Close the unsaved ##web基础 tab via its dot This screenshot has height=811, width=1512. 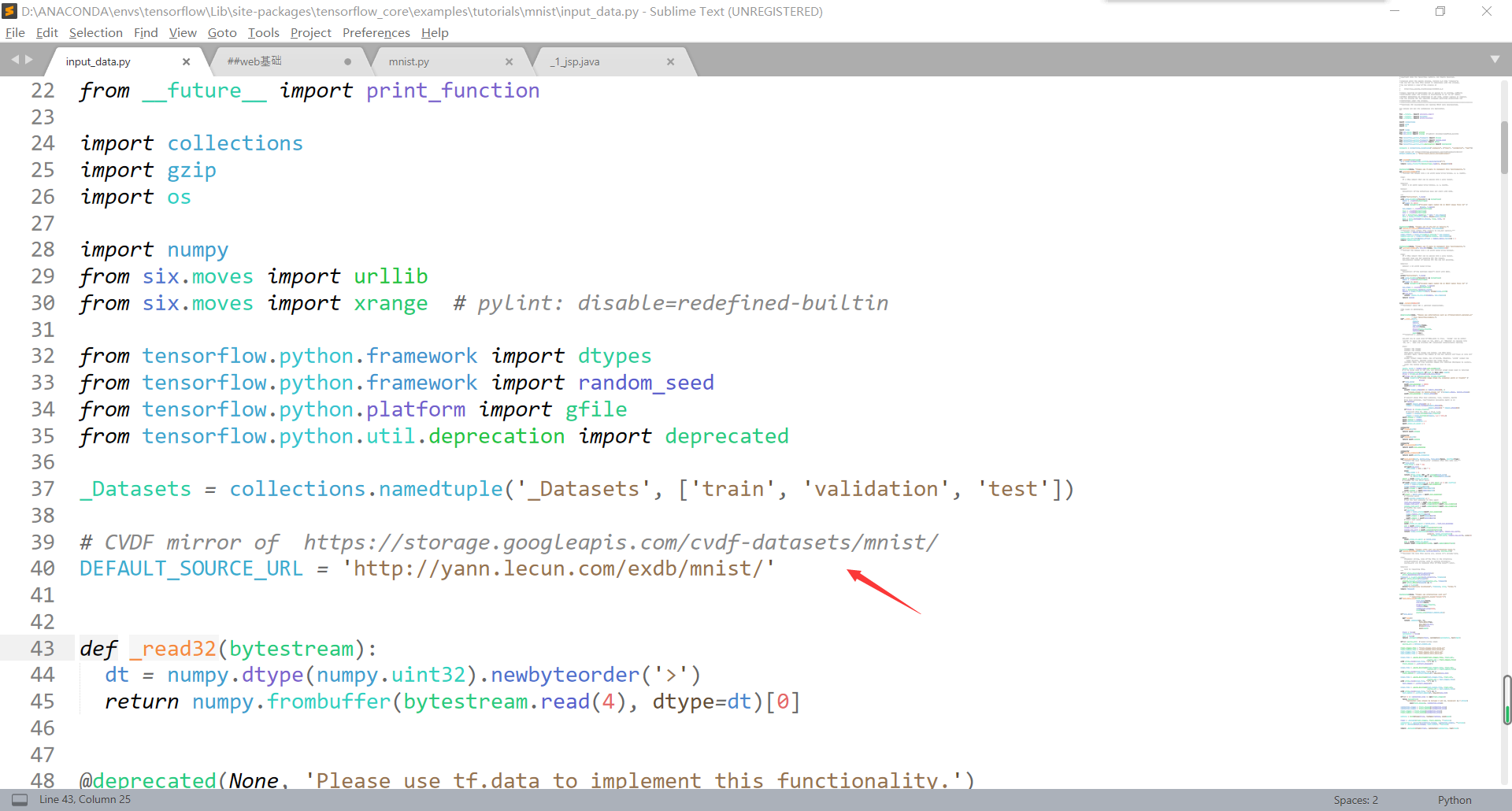point(347,61)
